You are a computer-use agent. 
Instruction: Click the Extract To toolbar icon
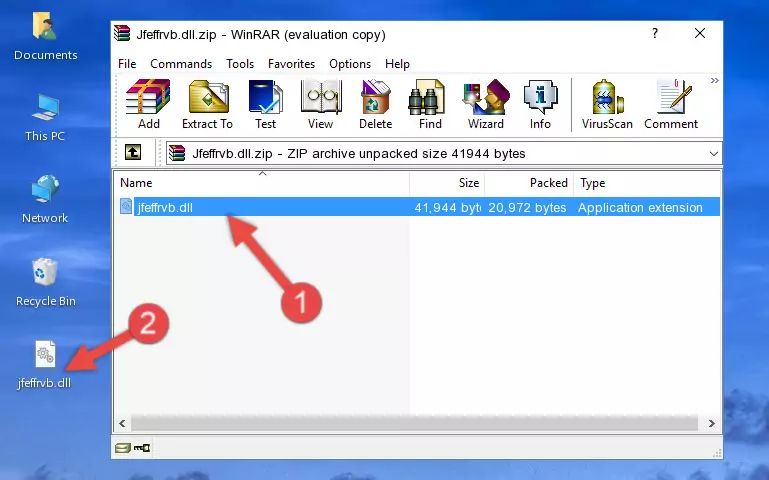(x=207, y=104)
